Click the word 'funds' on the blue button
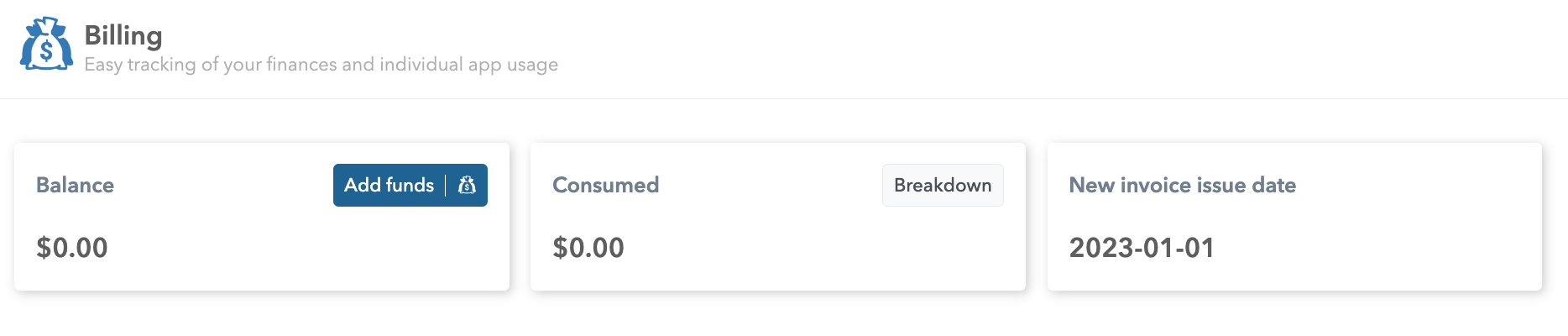Image resolution: width=1568 pixels, height=336 pixels. tap(410, 186)
